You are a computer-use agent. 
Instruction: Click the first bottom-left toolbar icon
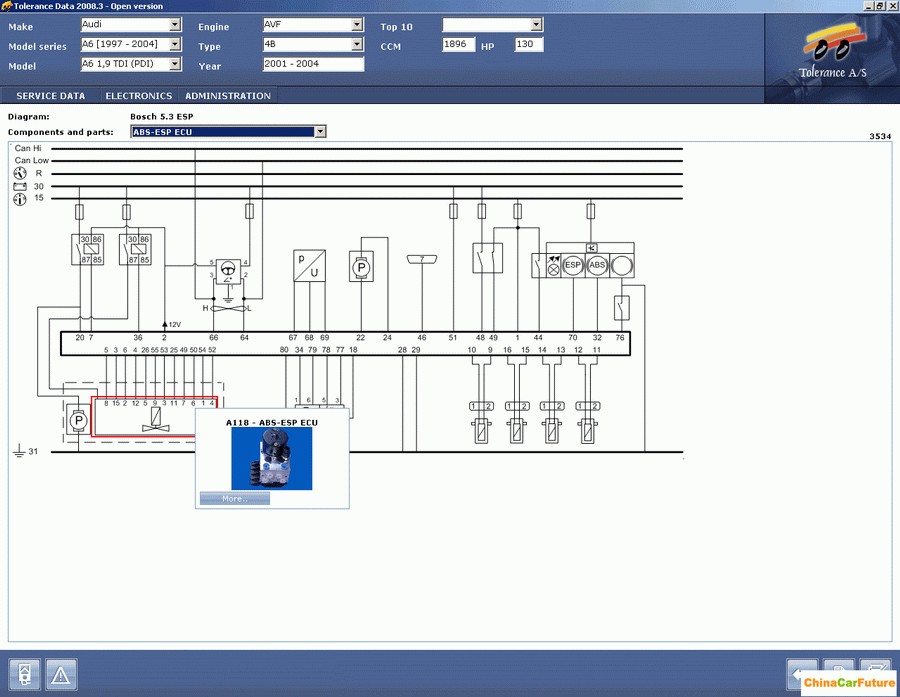tap(25, 673)
